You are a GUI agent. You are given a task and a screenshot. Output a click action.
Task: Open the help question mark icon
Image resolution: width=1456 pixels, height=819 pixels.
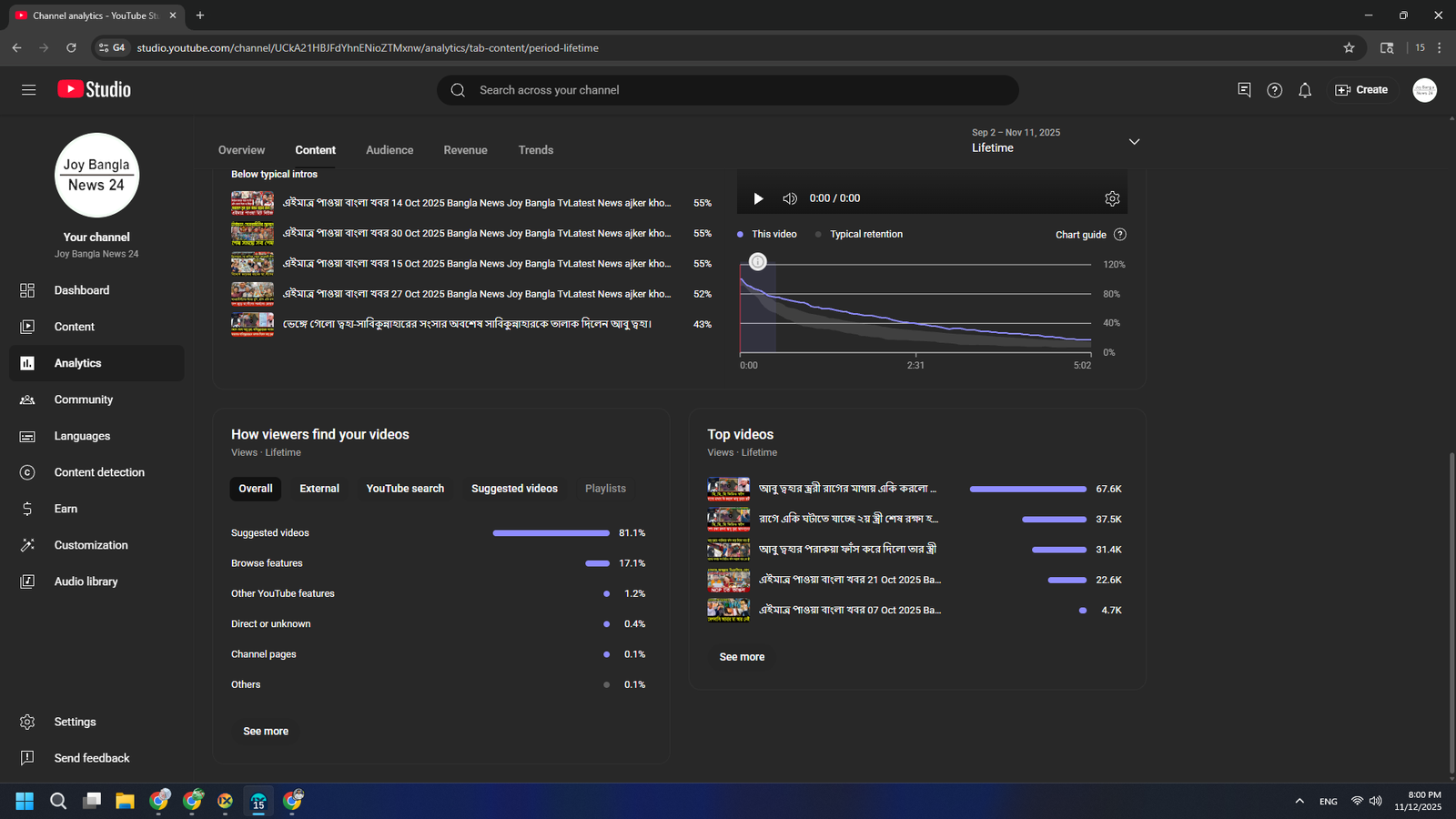pos(1274,90)
